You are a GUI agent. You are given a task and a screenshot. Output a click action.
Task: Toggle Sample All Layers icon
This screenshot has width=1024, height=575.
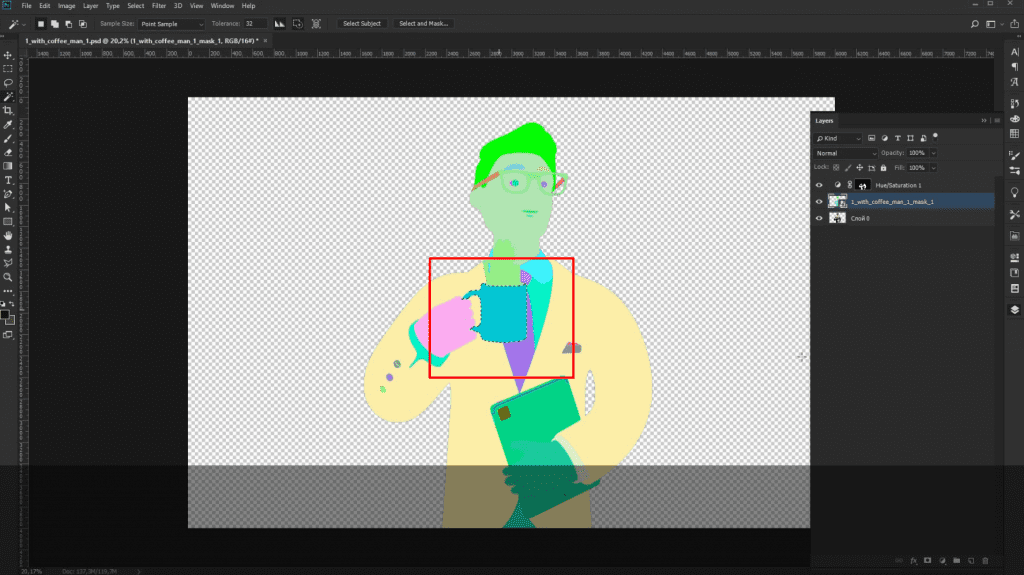(x=316, y=24)
